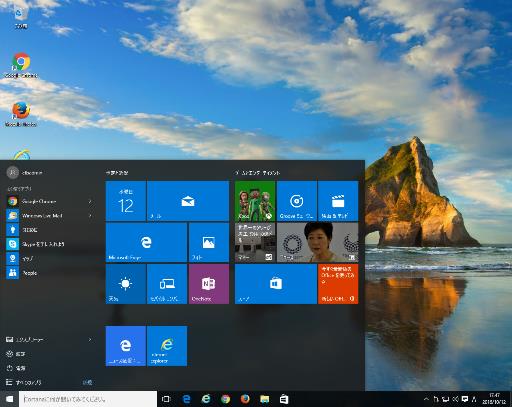The height and width of the screenshot is (407, 512).
Task: Open the Store shopping bag tile
Action: 276,284
